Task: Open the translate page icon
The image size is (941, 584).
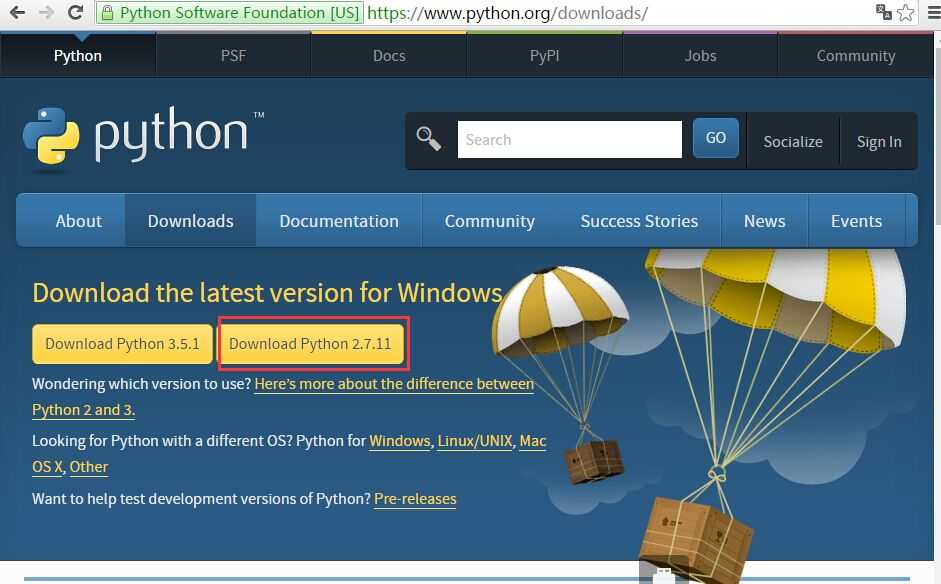Action: (883, 12)
